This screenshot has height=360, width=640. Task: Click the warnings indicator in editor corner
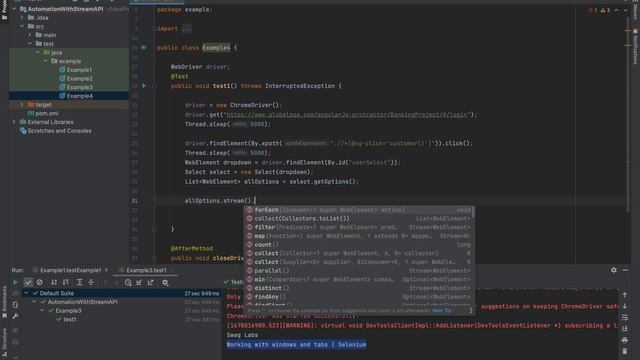click(x=605, y=10)
